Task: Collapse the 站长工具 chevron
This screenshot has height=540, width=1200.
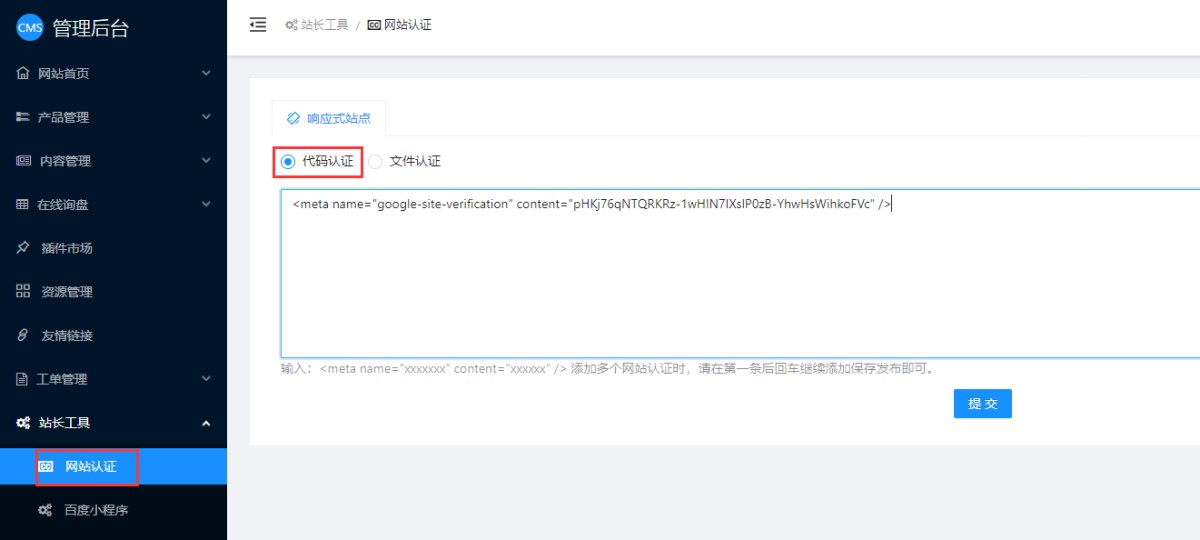Action: pyautogui.click(x=206, y=423)
